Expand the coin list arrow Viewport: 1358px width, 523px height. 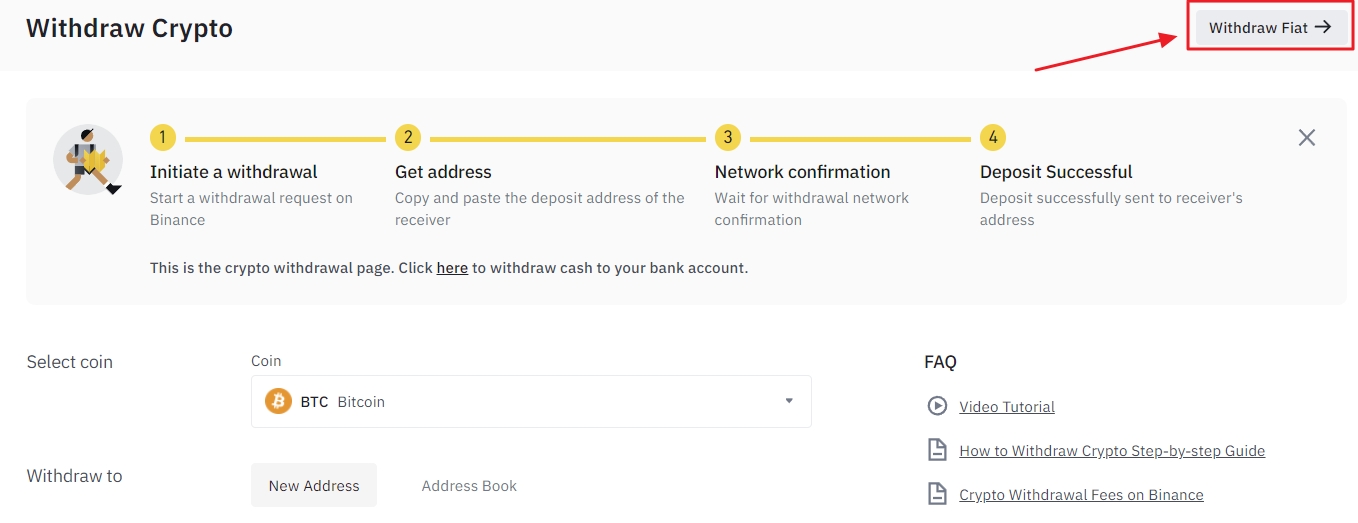coord(789,402)
